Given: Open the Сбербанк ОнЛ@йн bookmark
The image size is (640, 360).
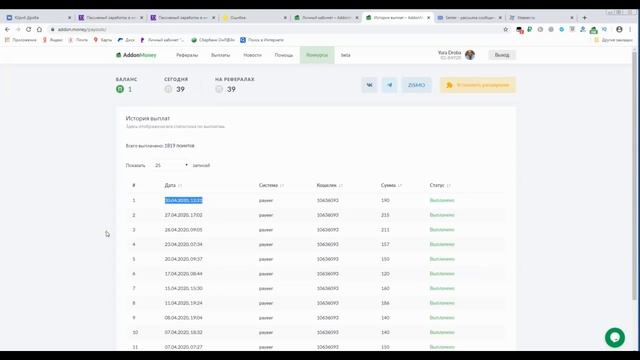Looking at the screenshot, I should pos(213,40).
